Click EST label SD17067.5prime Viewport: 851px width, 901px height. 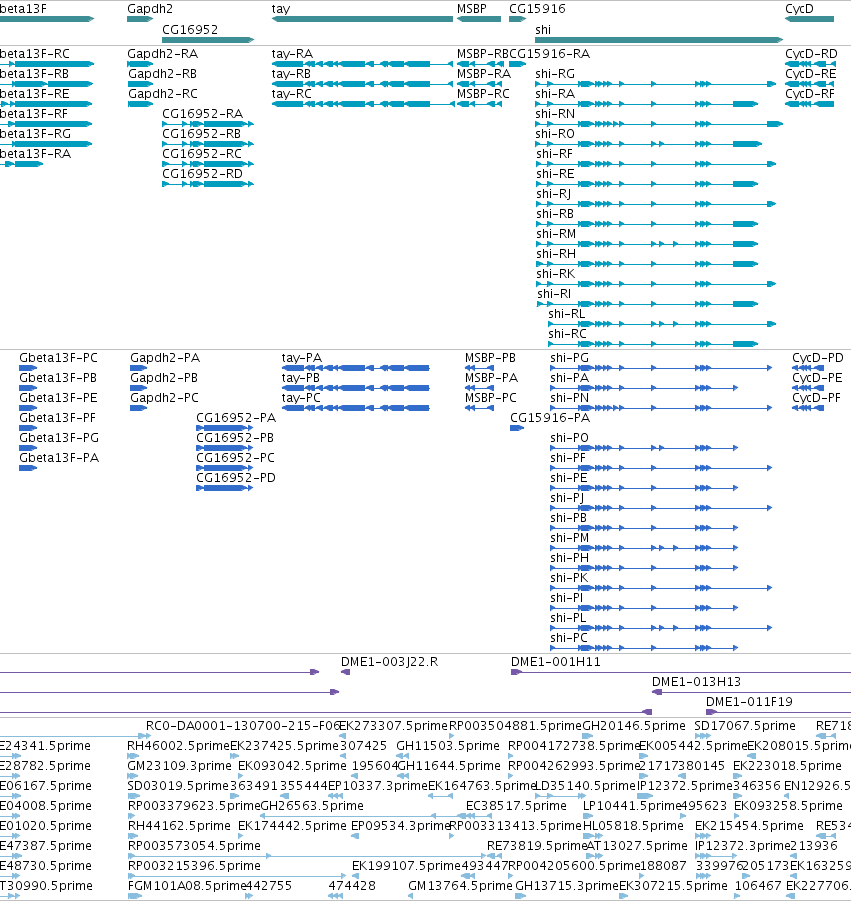[745, 726]
